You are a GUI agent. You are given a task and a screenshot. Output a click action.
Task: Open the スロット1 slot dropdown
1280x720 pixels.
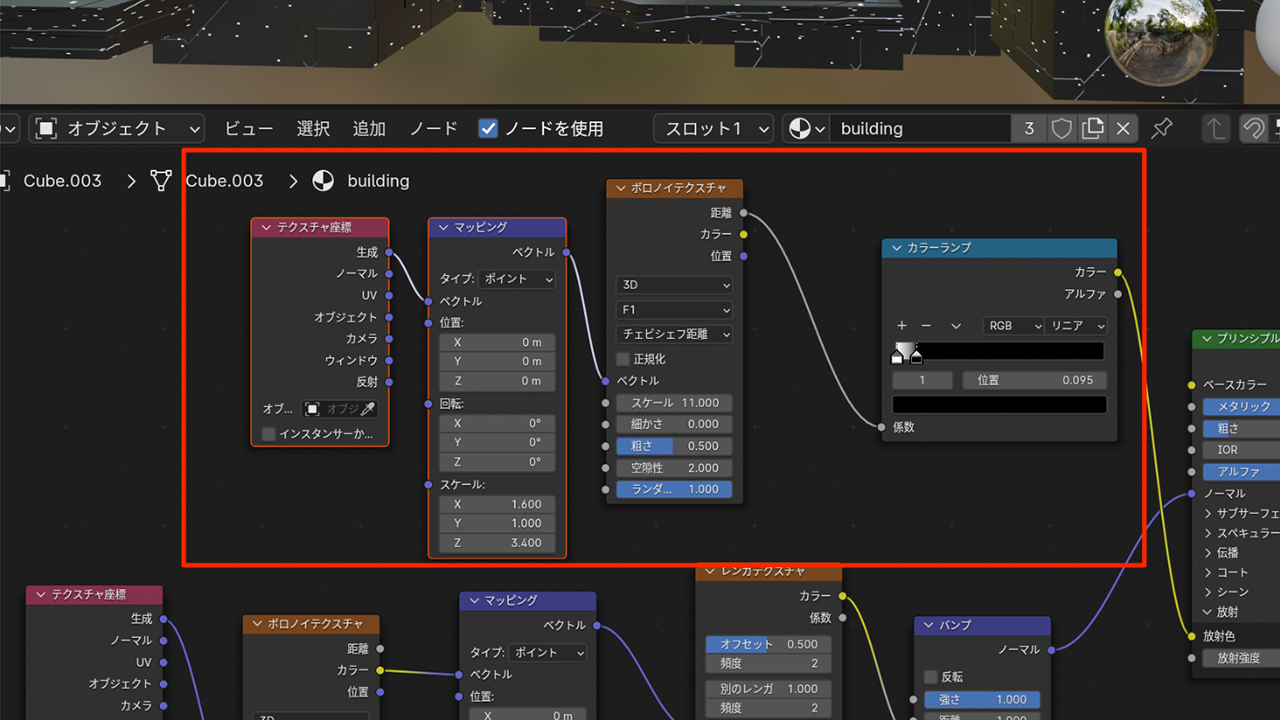[x=713, y=128]
